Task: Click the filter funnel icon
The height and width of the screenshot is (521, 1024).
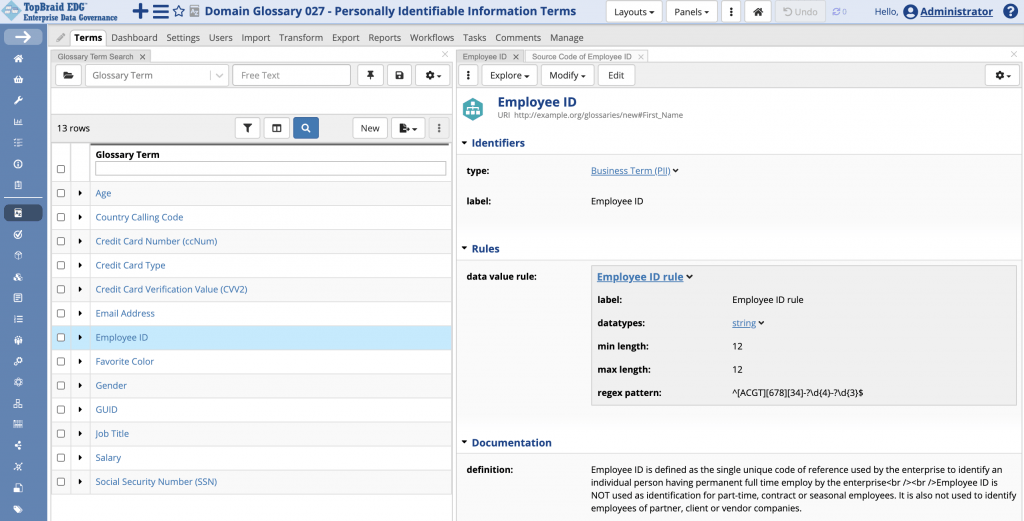Action: pyautogui.click(x=248, y=128)
